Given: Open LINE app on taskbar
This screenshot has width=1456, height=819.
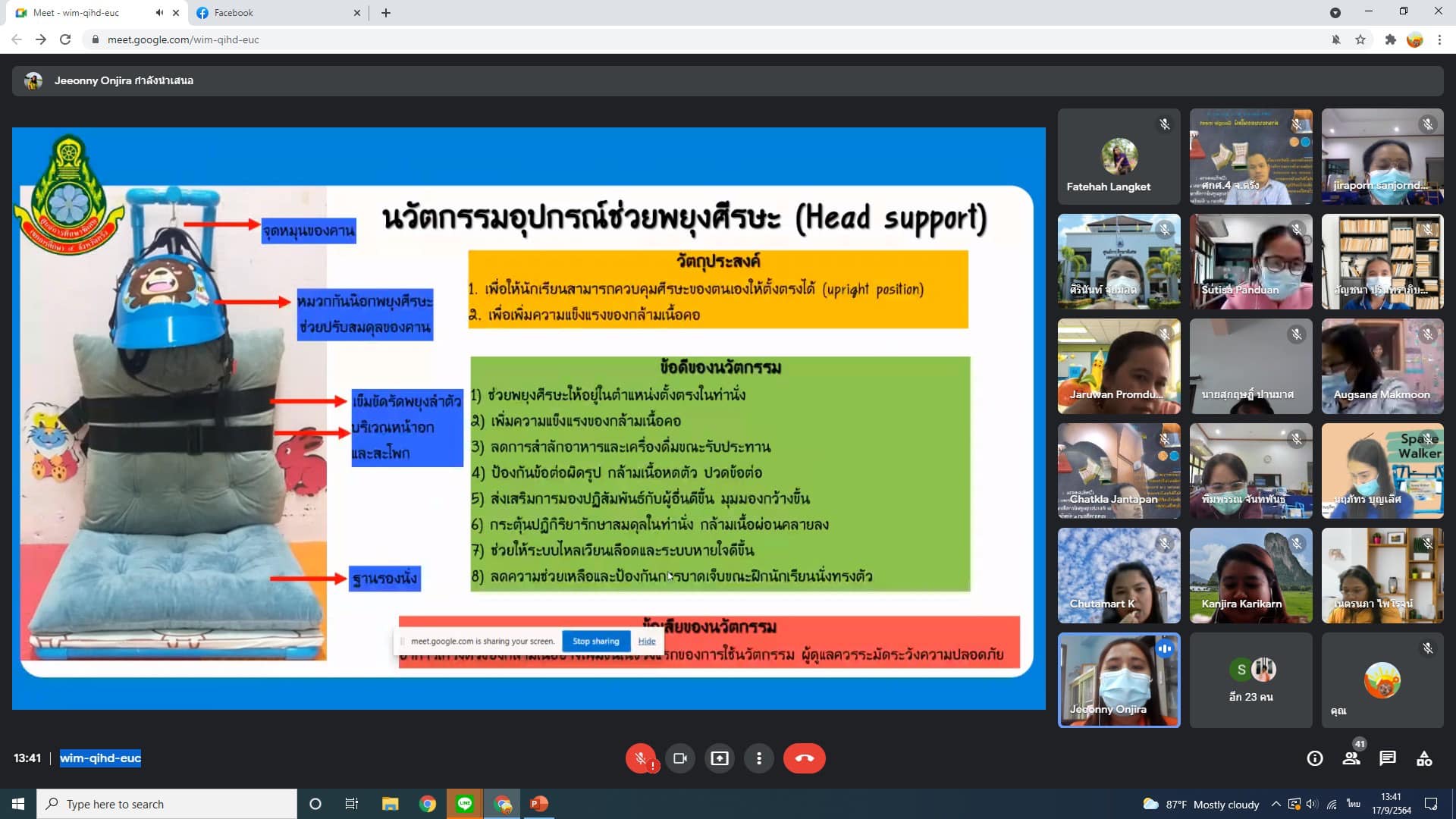Looking at the screenshot, I should pyautogui.click(x=465, y=804).
